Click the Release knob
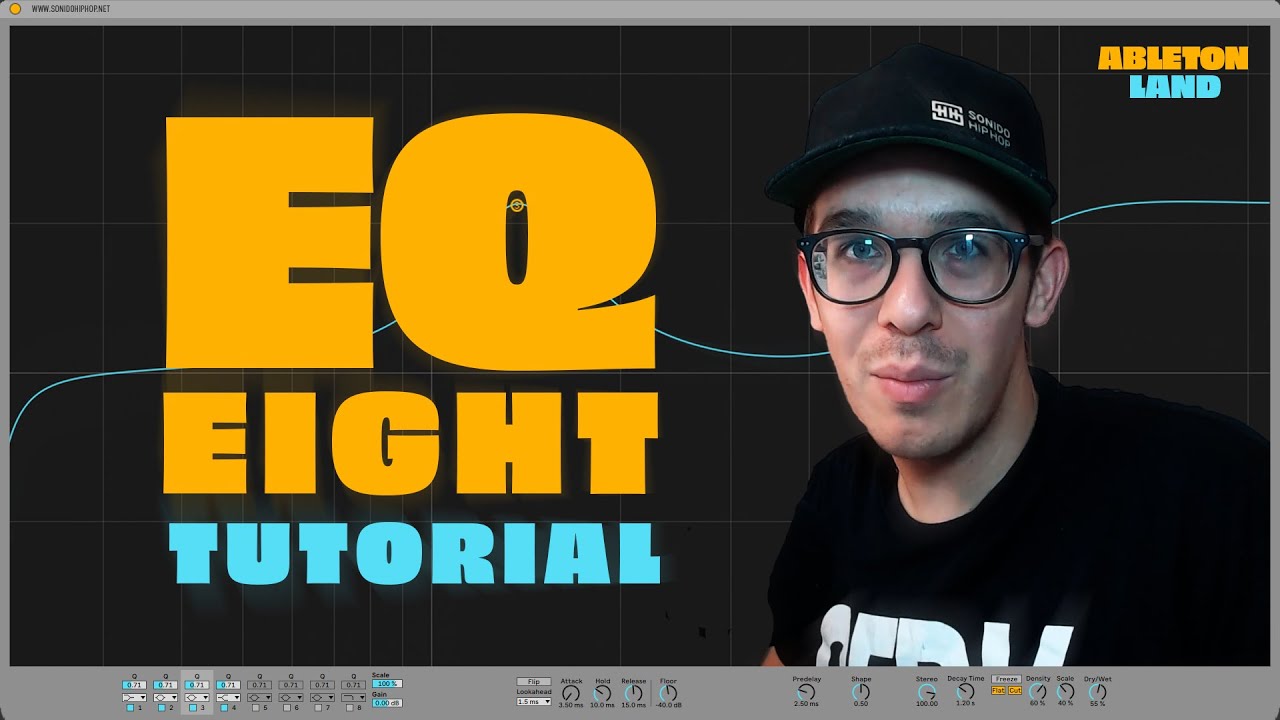The image size is (1280, 720). (x=634, y=693)
